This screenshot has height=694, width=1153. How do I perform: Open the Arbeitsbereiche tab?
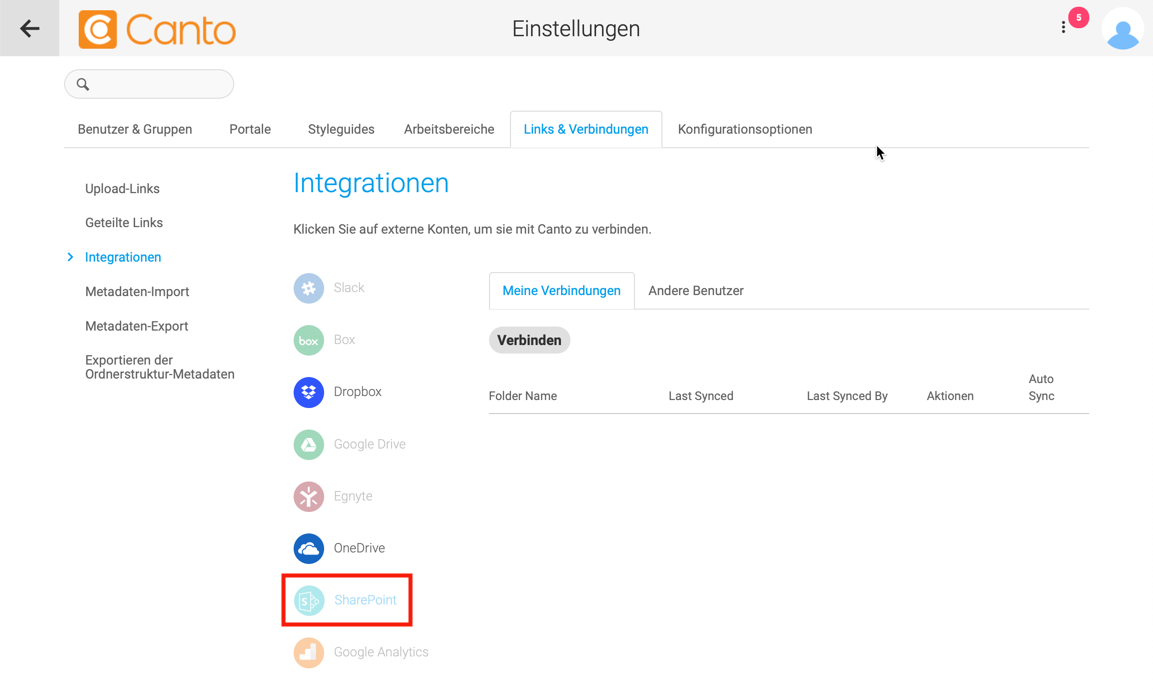[x=449, y=129]
